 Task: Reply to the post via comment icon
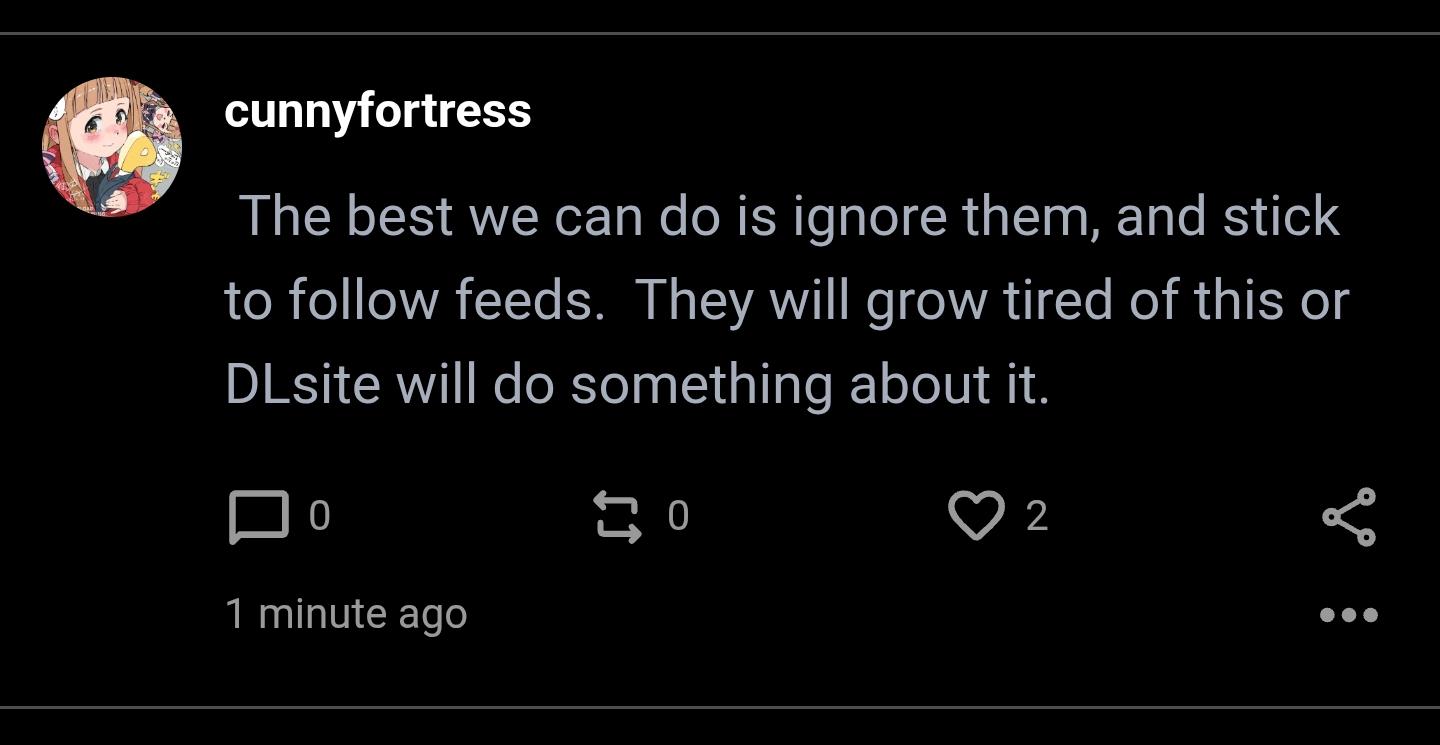point(258,517)
